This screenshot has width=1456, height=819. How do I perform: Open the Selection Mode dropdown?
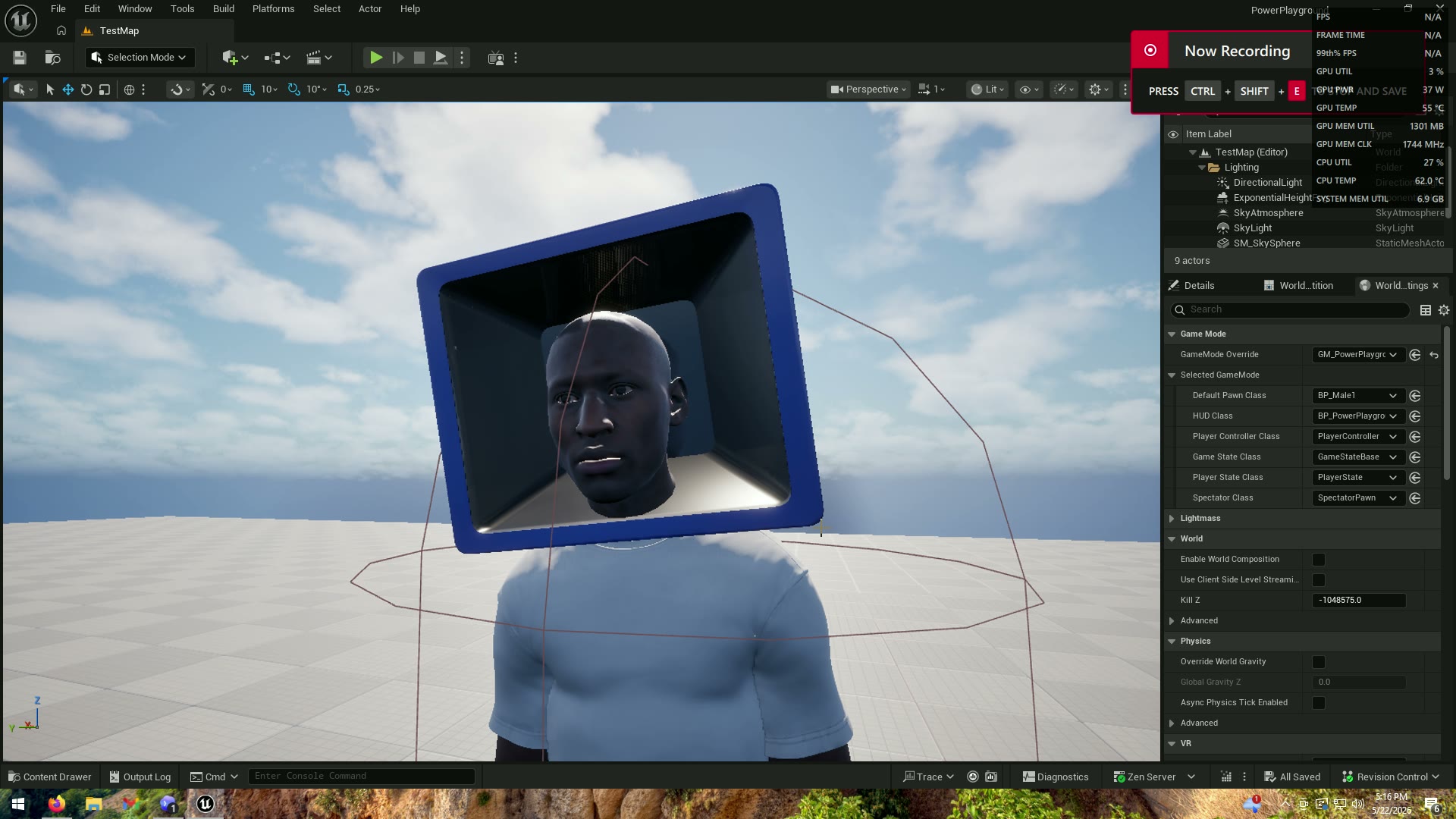(140, 58)
